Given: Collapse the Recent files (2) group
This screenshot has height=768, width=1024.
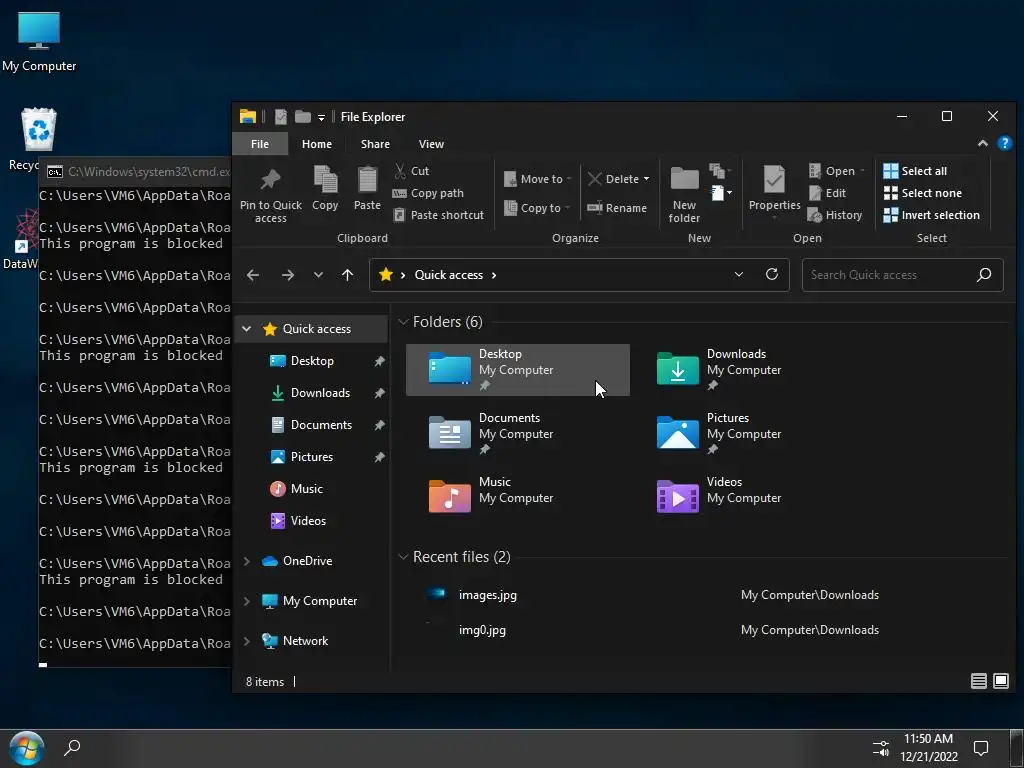Looking at the screenshot, I should (403, 557).
